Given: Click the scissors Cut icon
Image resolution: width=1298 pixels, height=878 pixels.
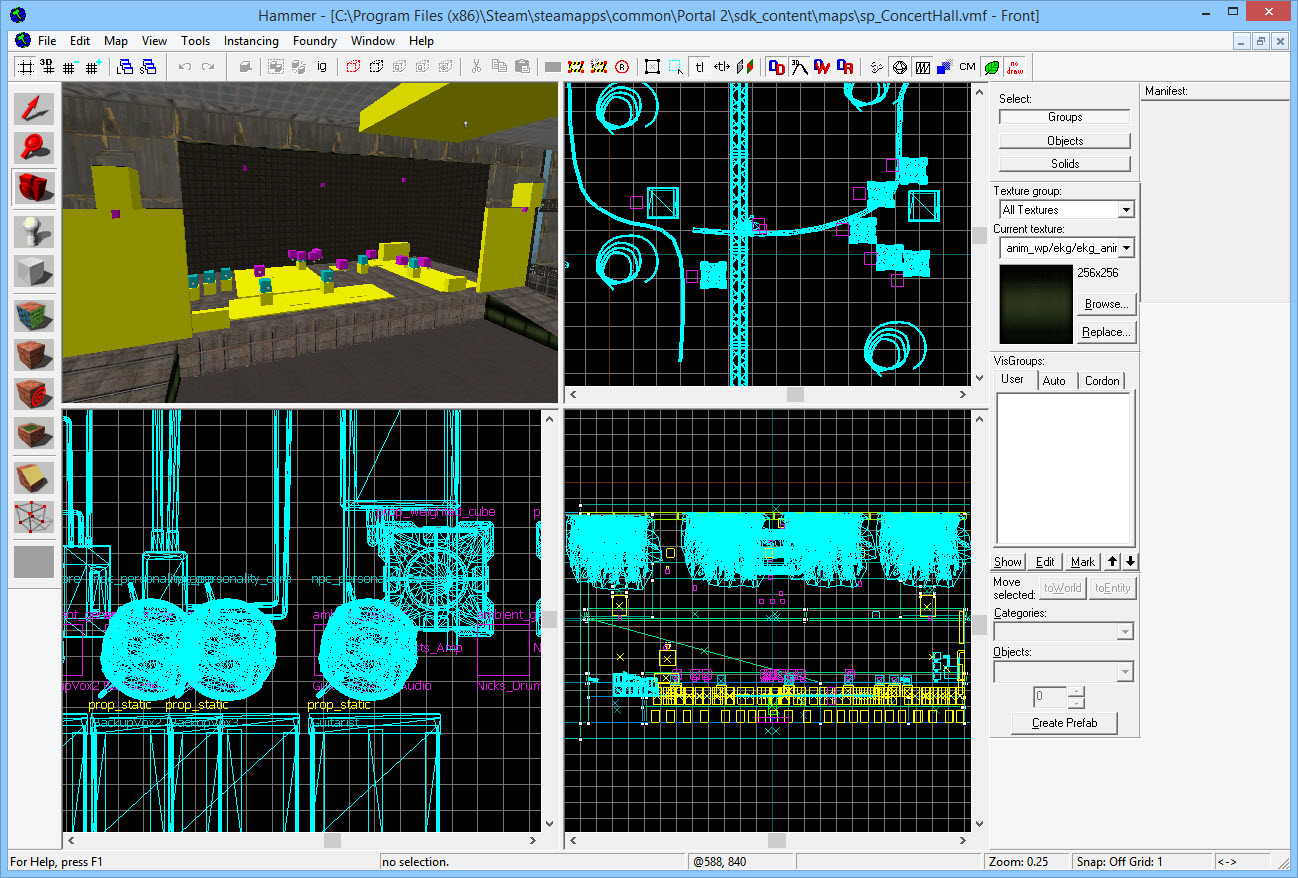Looking at the screenshot, I should click(x=476, y=67).
